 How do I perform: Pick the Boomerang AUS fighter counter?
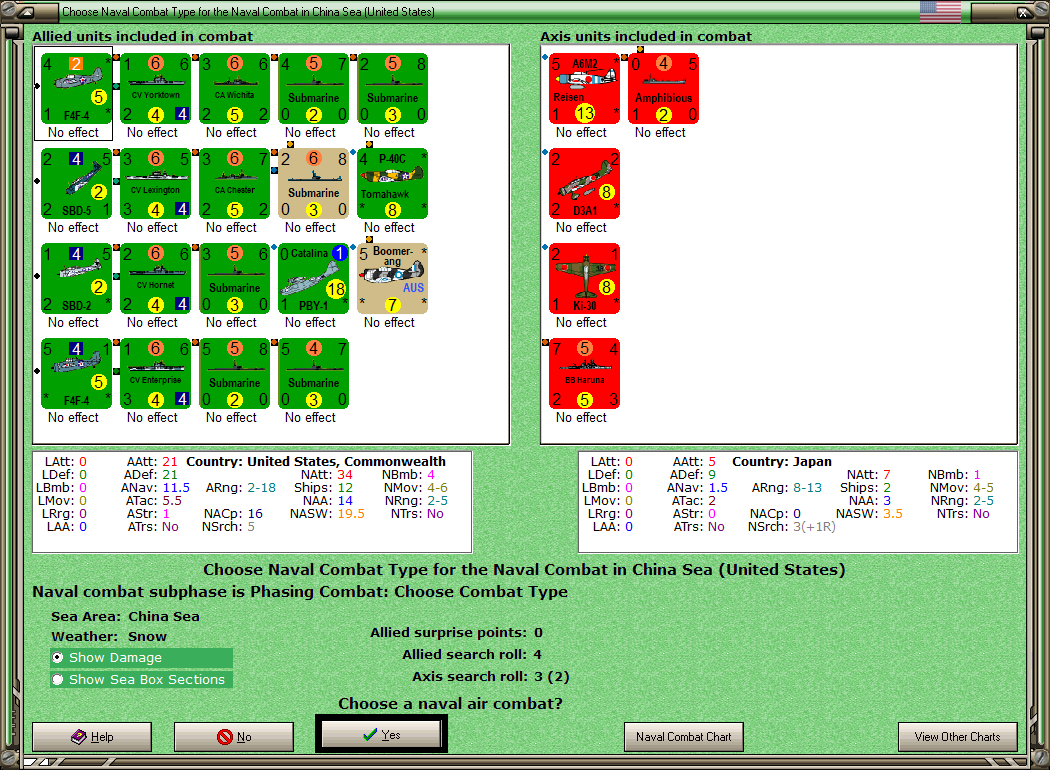point(392,279)
